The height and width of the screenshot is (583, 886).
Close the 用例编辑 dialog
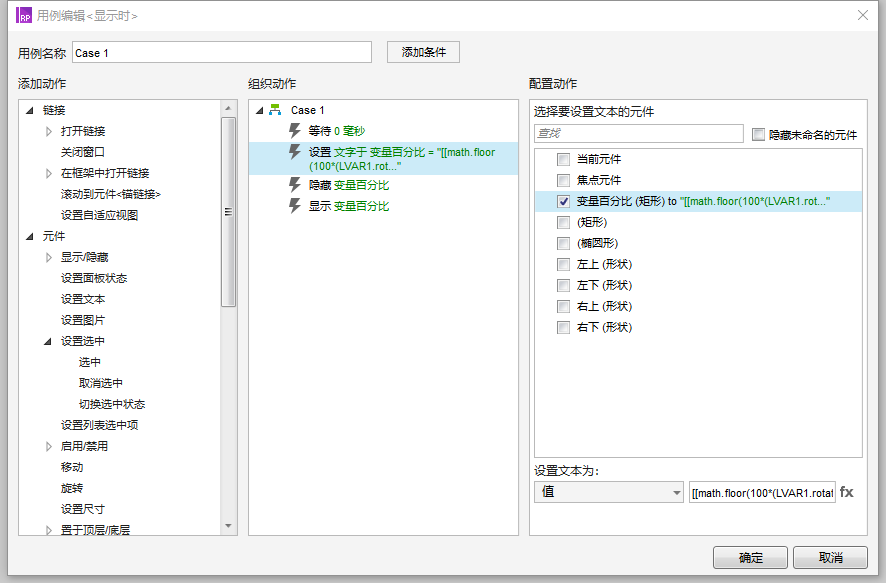click(863, 15)
